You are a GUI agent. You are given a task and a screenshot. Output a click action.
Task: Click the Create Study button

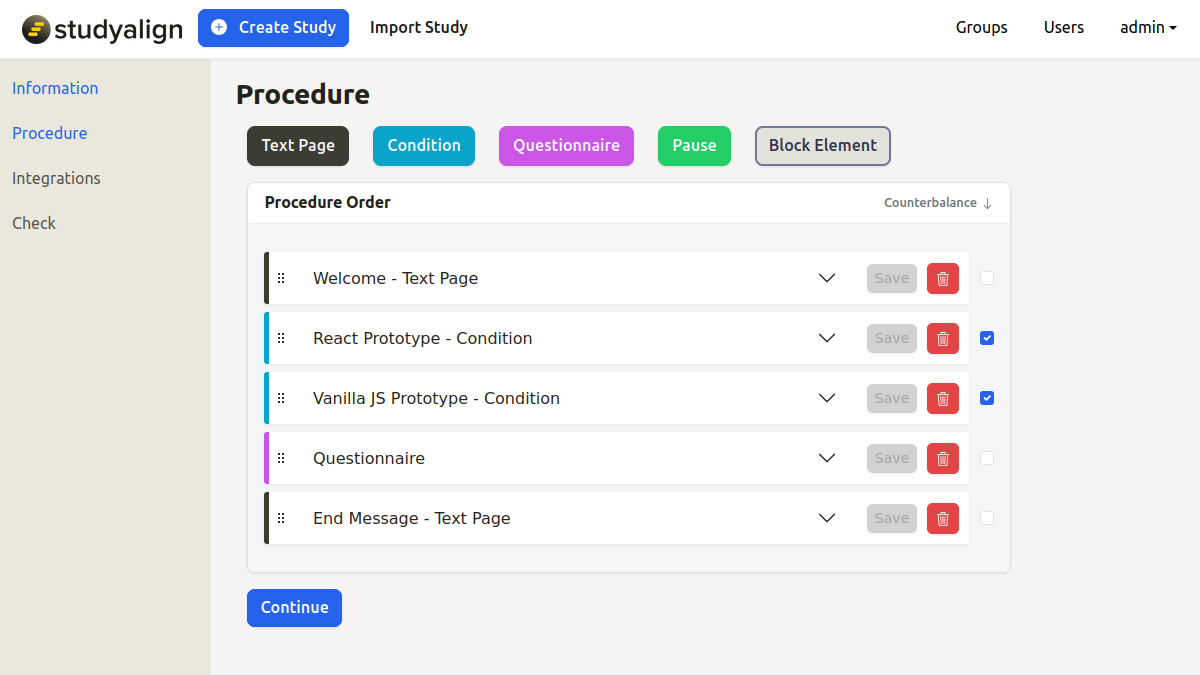tap(273, 28)
